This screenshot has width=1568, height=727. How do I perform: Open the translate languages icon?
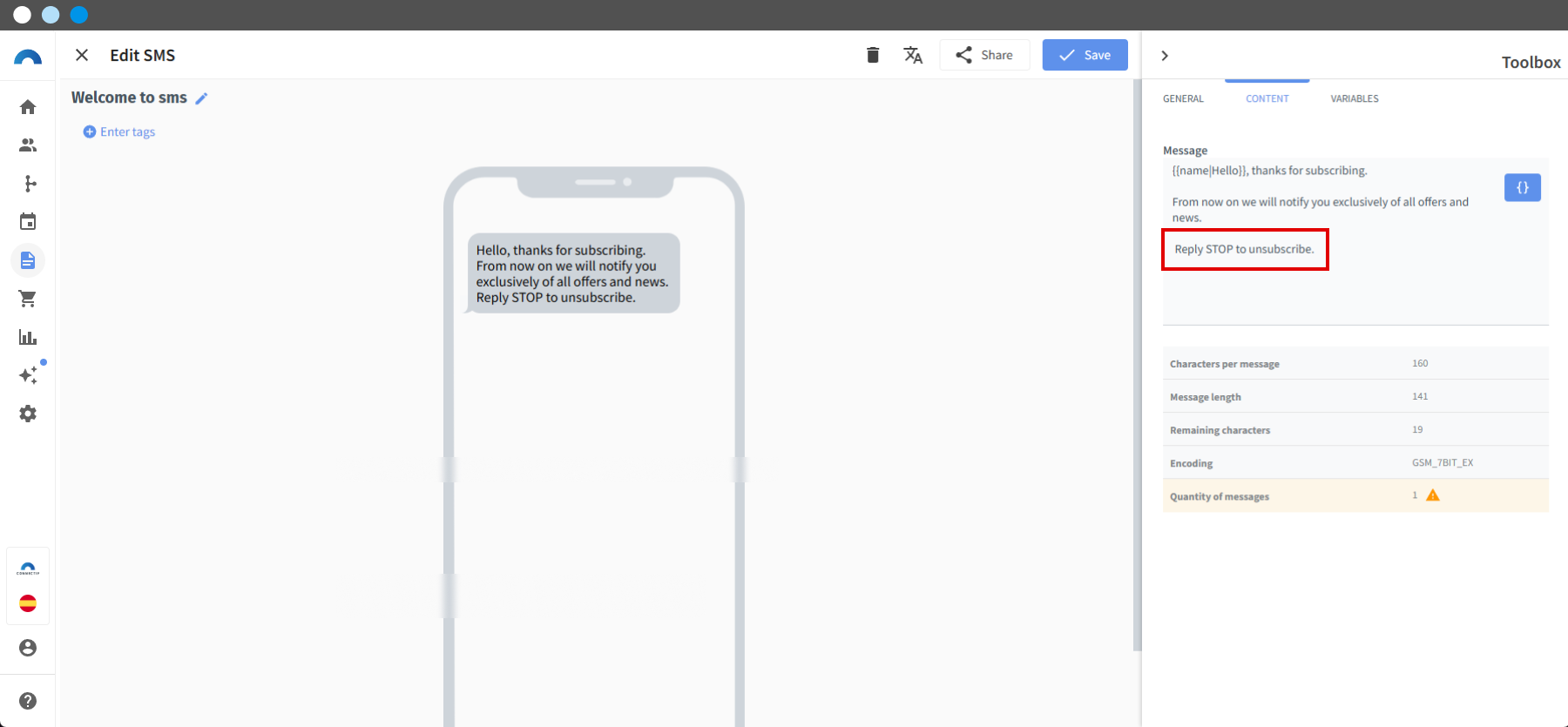pos(913,55)
